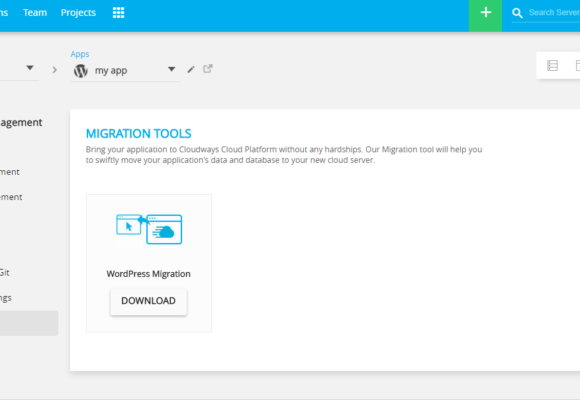580x400 pixels.
Task: Expand the server dropdown arrow
Action: [30, 68]
